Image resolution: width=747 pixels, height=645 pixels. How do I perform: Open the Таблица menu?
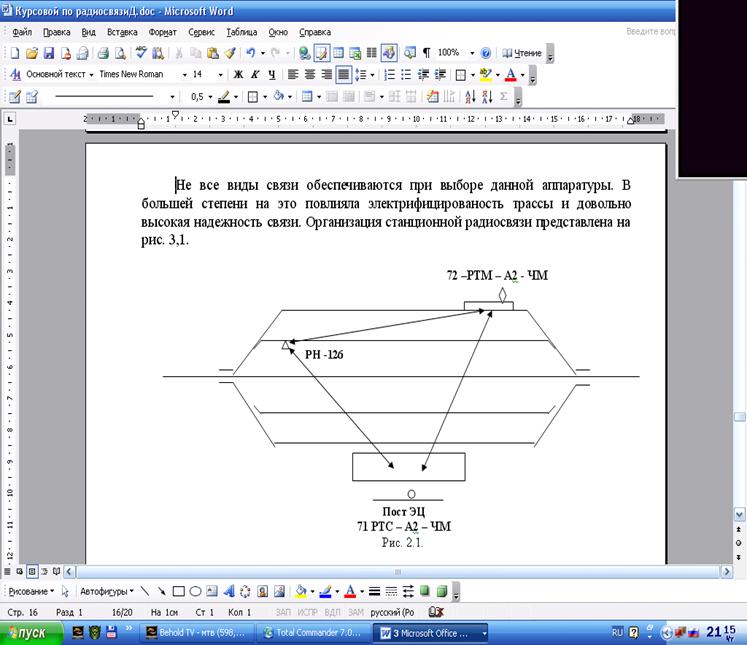coord(241,32)
